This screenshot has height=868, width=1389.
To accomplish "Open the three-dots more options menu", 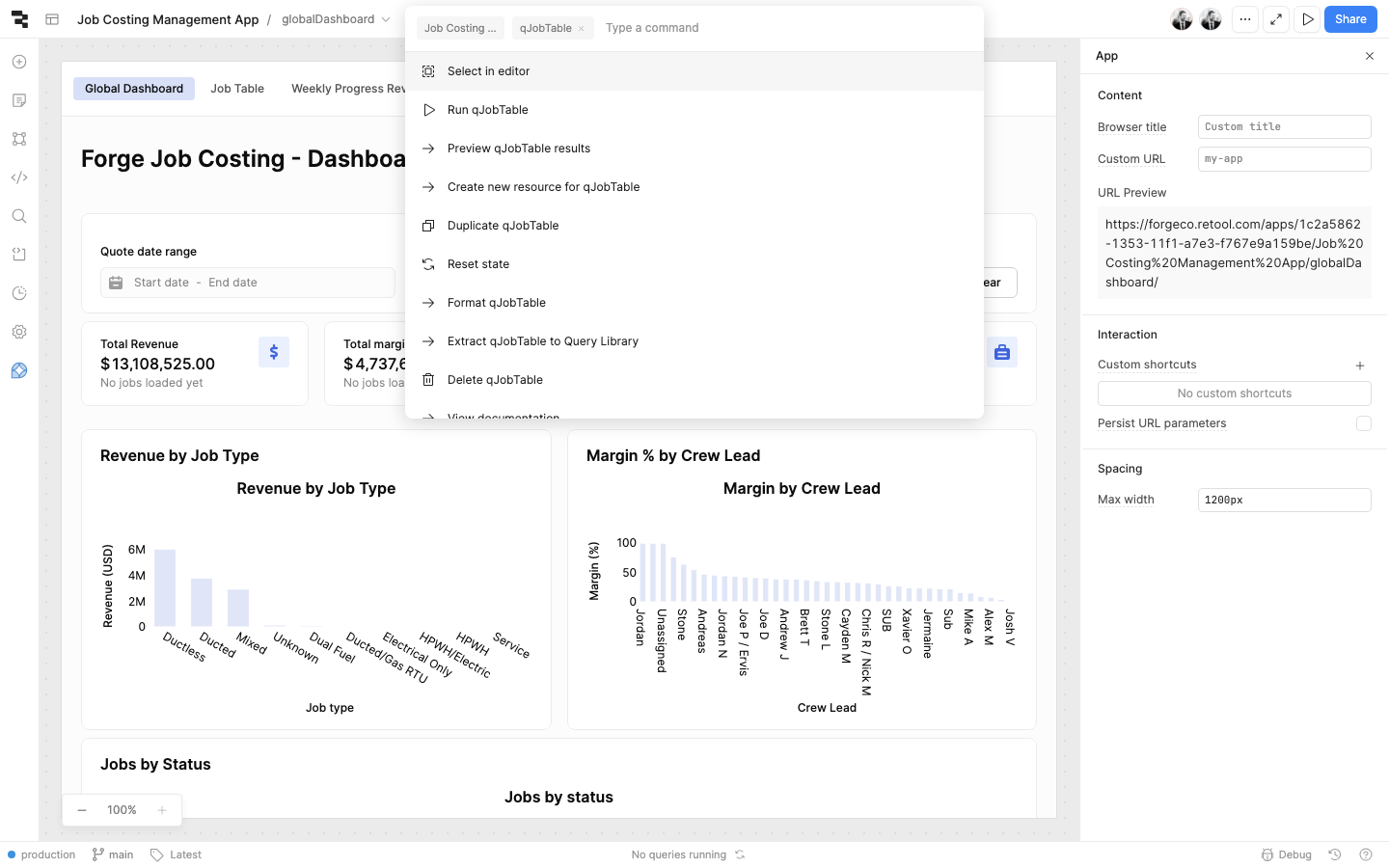I will tap(1245, 19).
